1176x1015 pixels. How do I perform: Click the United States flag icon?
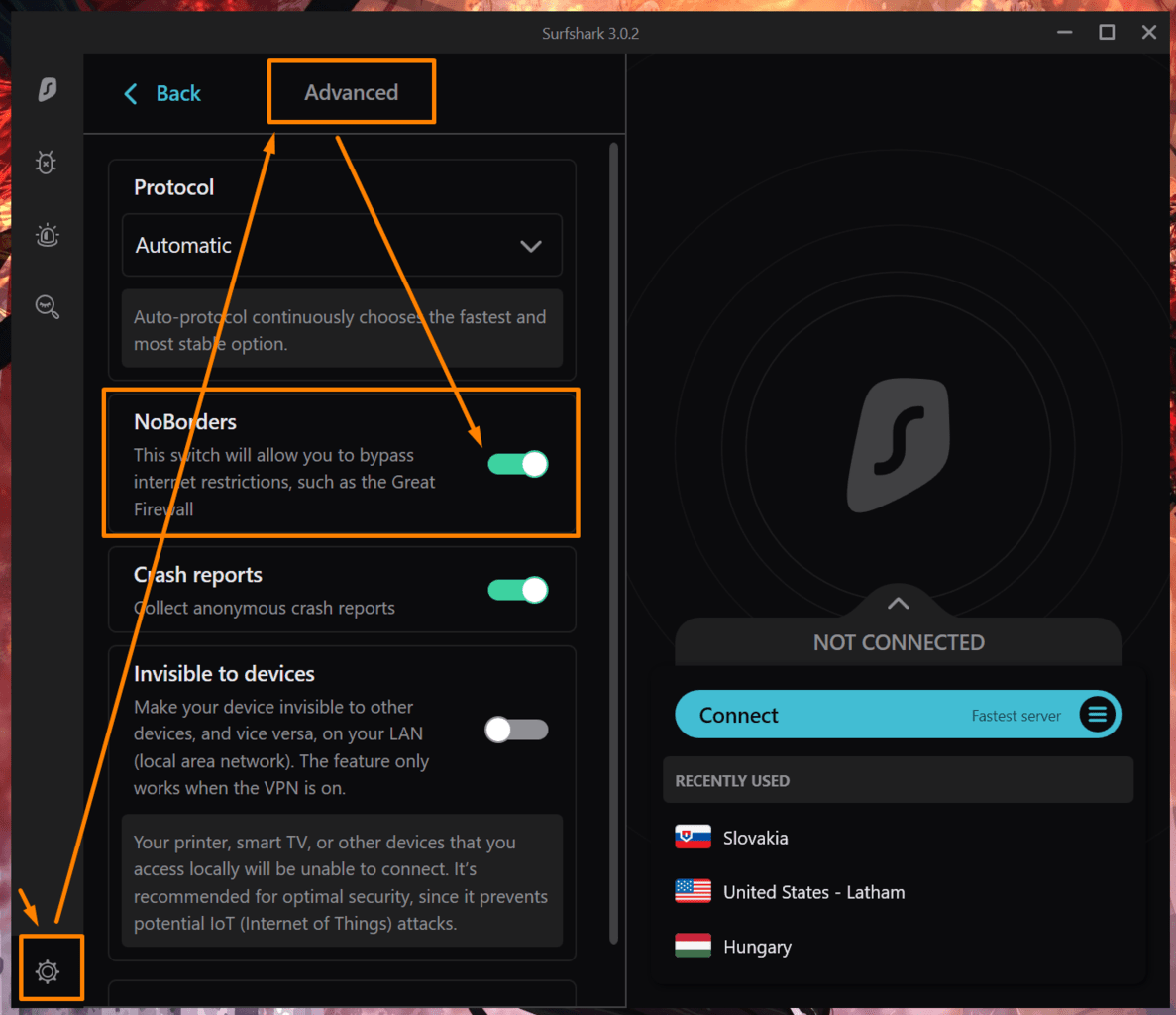(693, 891)
